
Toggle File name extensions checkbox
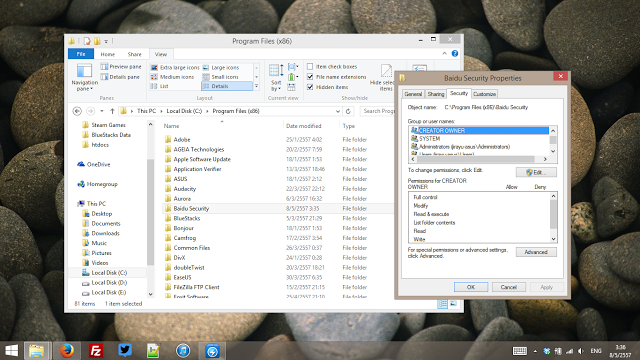pyautogui.click(x=310, y=77)
